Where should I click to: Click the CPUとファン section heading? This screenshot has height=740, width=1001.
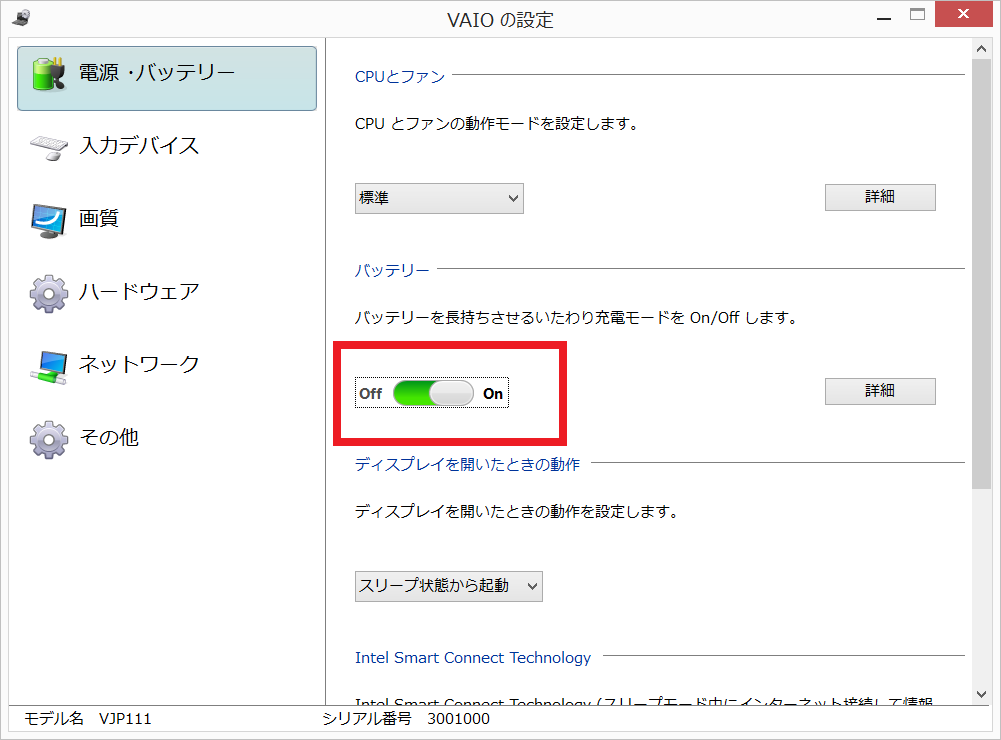(400, 77)
